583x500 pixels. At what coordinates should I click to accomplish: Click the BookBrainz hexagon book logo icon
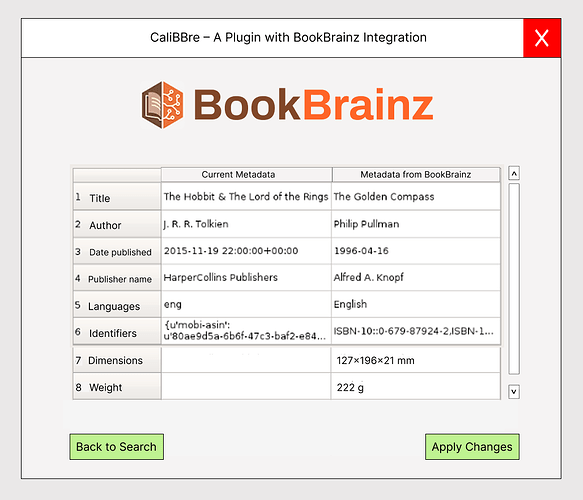point(162,105)
